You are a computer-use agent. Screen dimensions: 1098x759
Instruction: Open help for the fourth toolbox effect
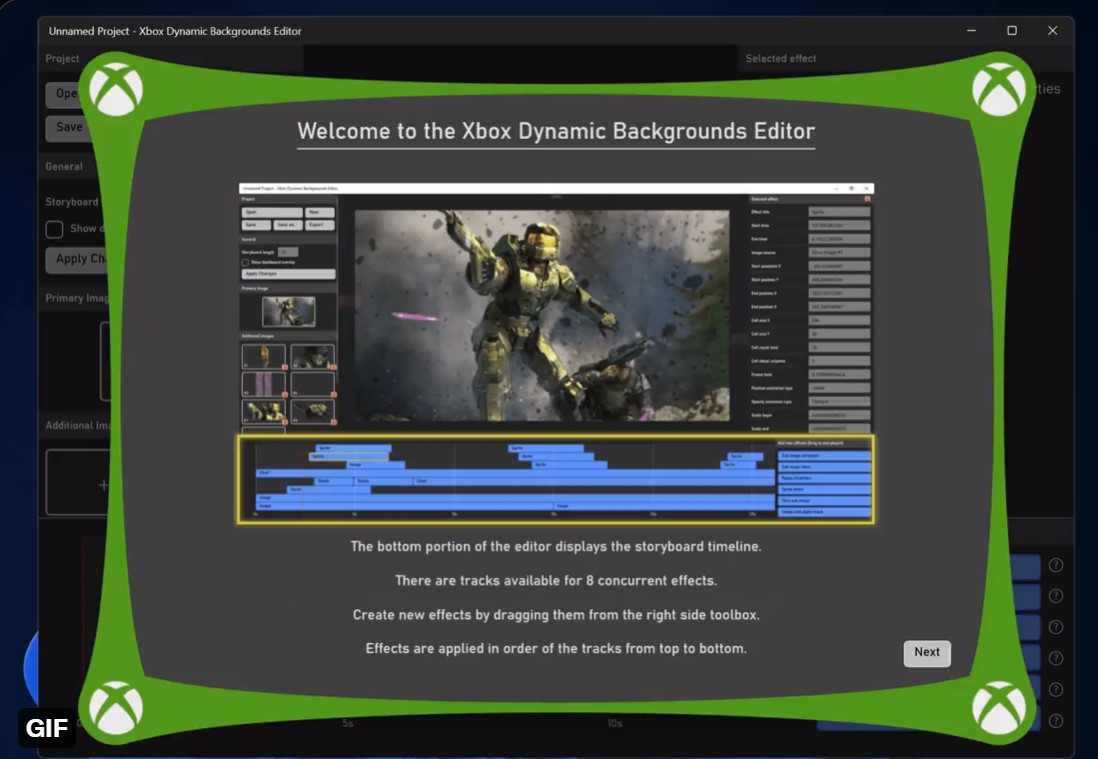pos(1055,658)
